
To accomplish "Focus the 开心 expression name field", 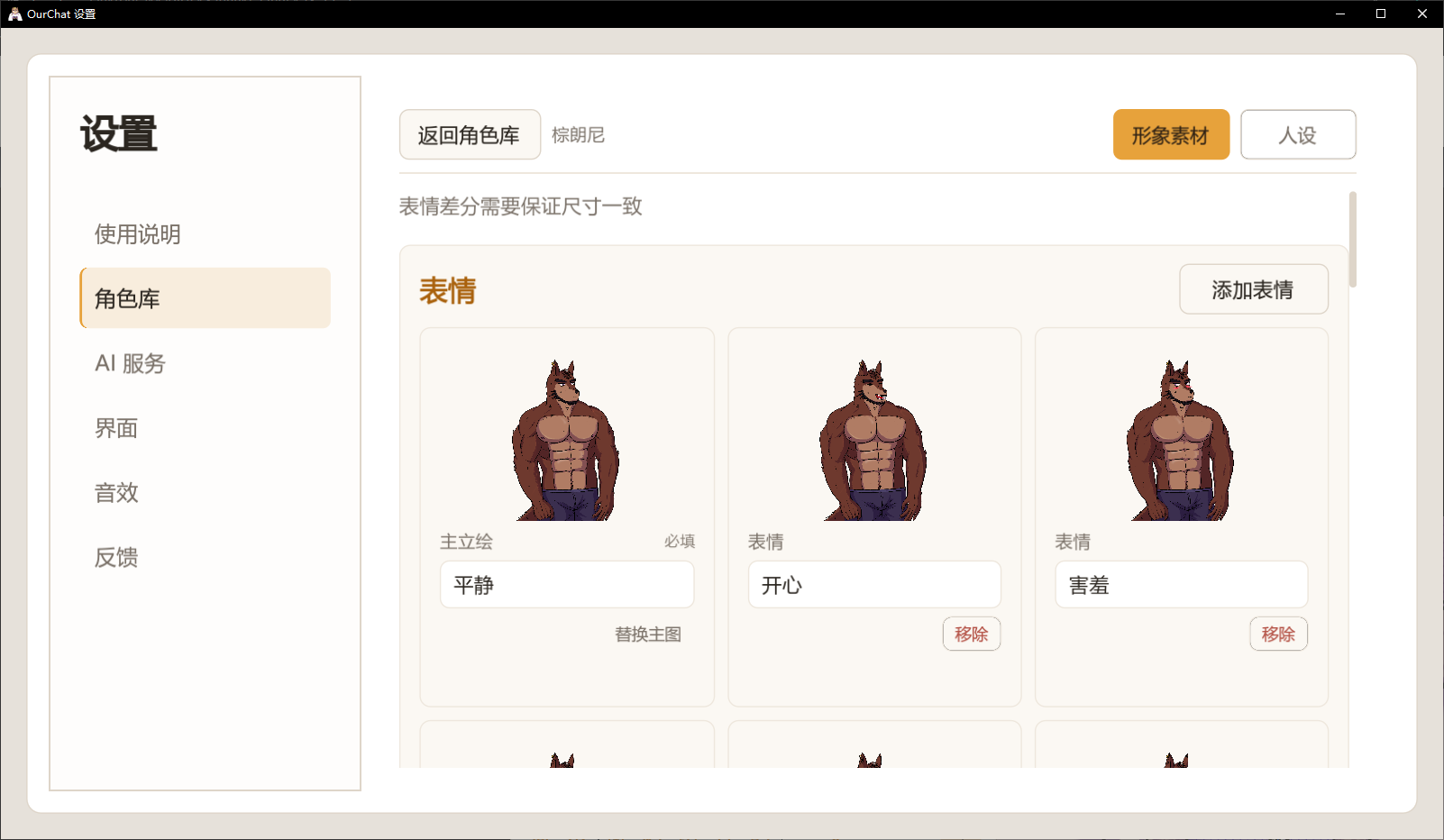I will [x=874, y=585].
